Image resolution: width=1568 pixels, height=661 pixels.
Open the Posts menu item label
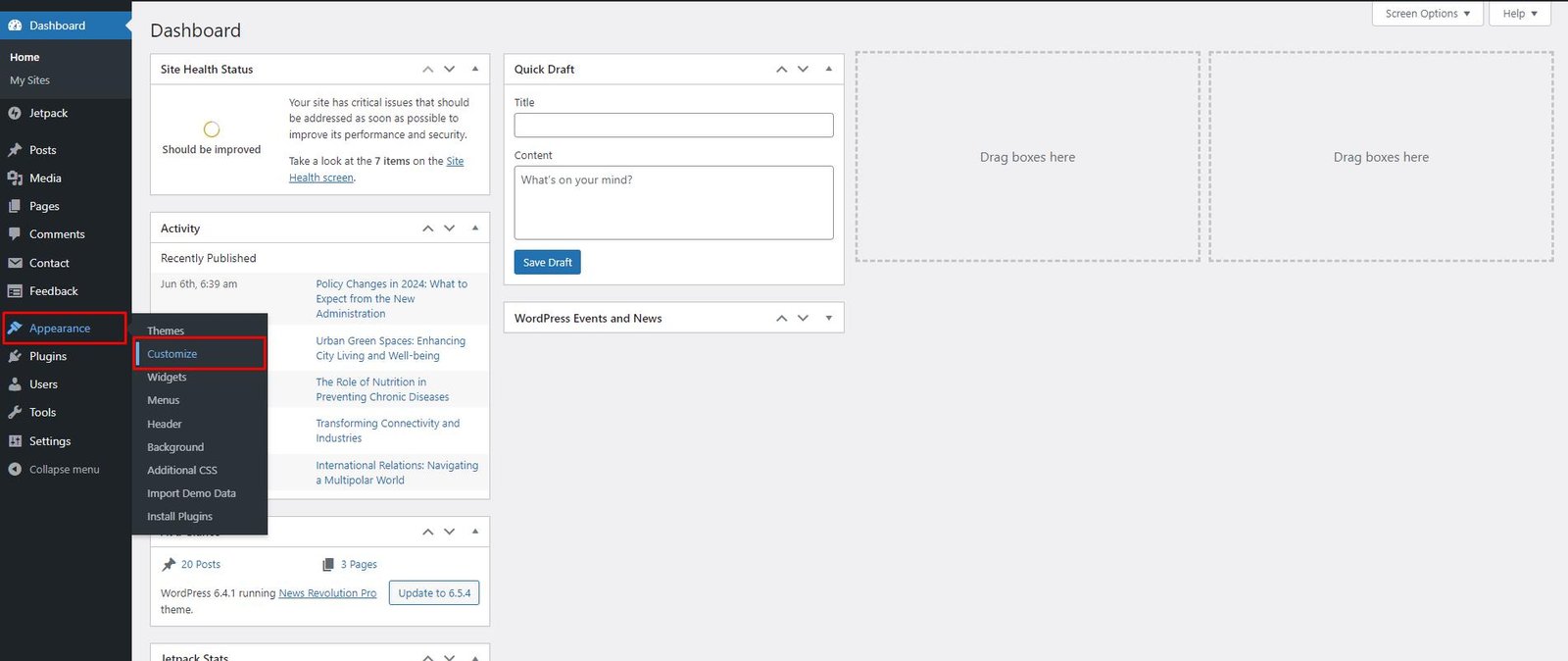click(43, 150)
